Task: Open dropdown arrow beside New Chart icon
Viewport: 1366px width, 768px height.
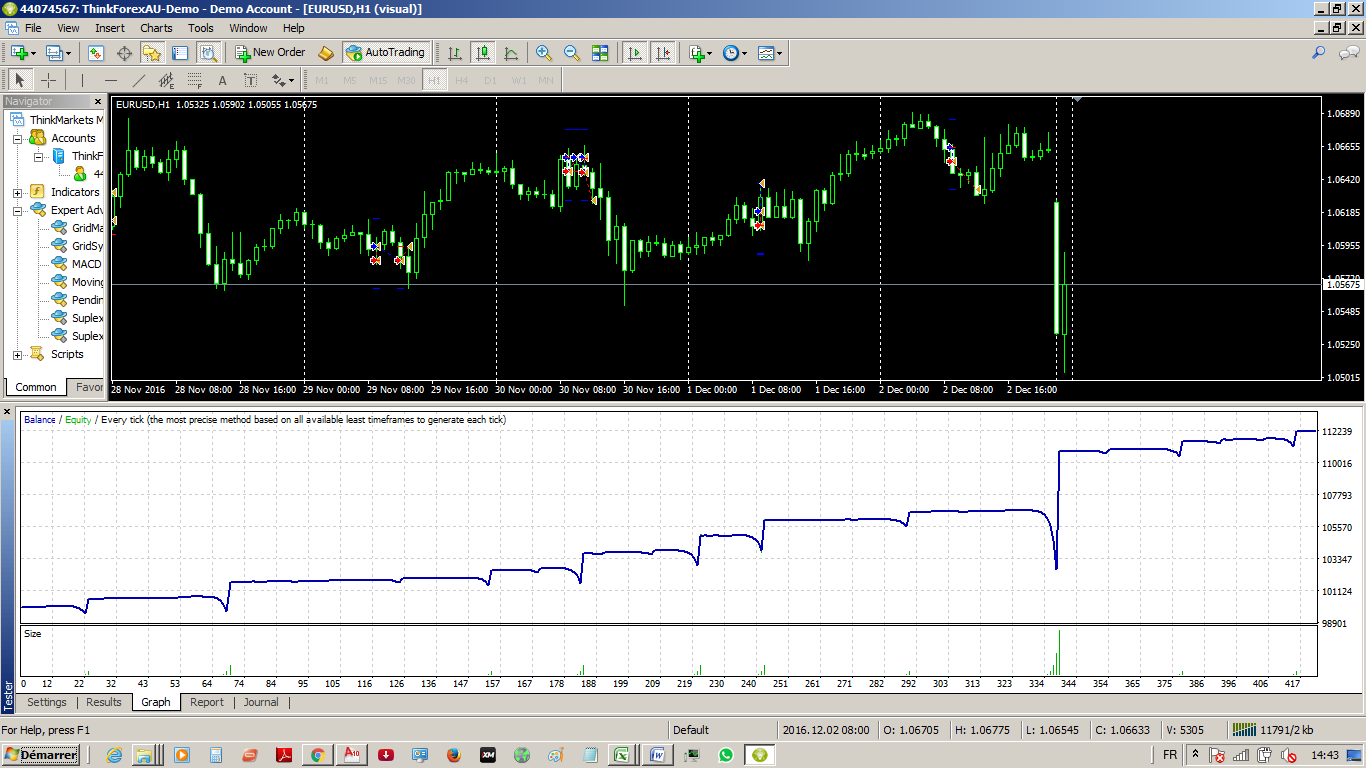Action: pos(34,54)
